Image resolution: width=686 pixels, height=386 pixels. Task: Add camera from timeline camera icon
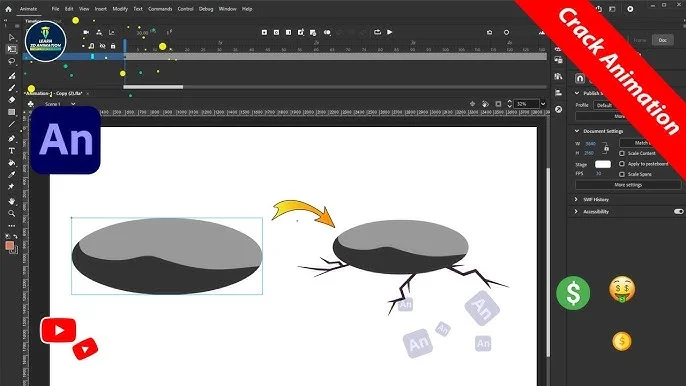point(86,32)
